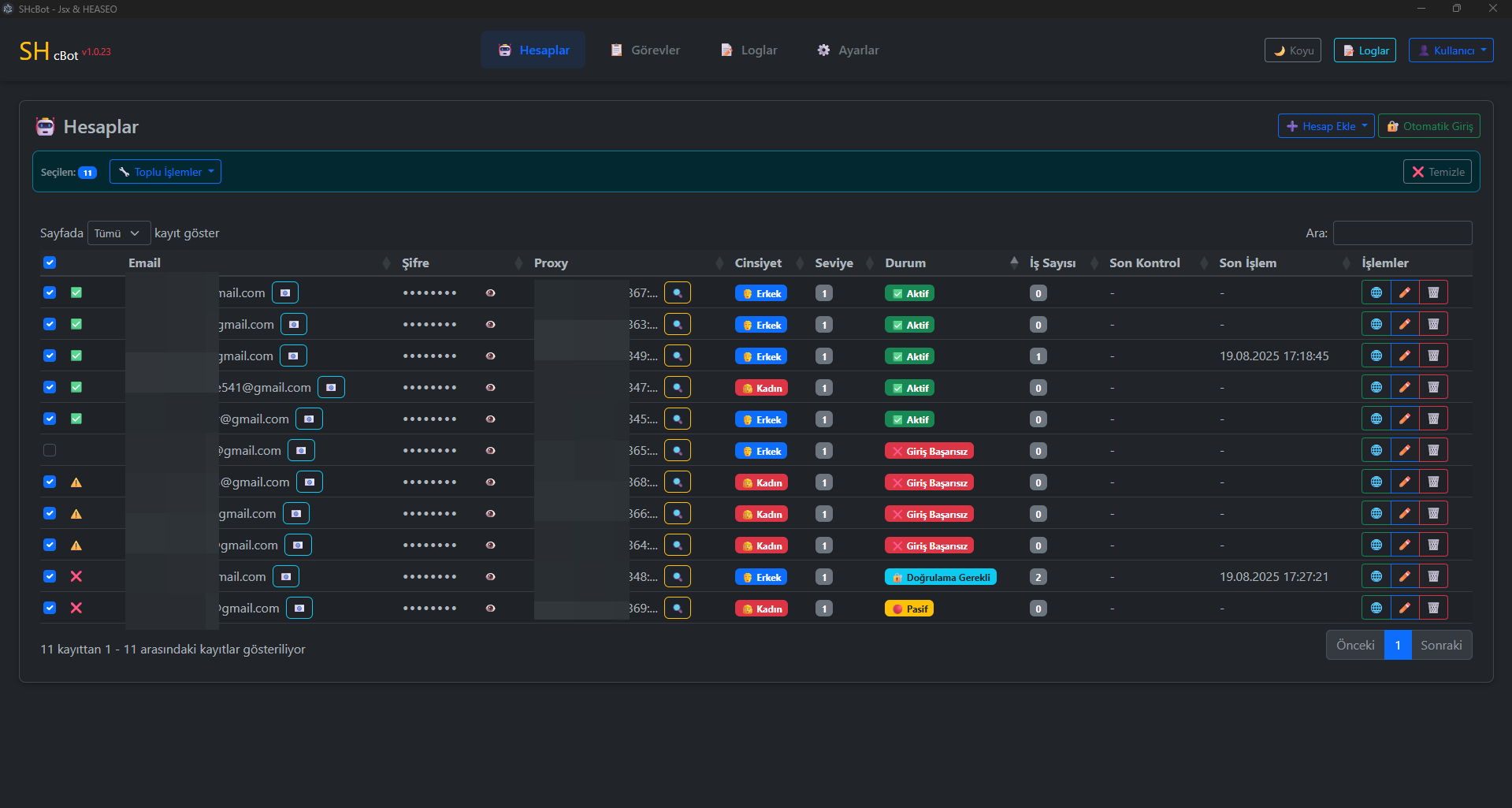This screenshot has width=1512, height=808.
Task: Click the Doğrulama Gerekli status badge
Action: pos(941,577)
